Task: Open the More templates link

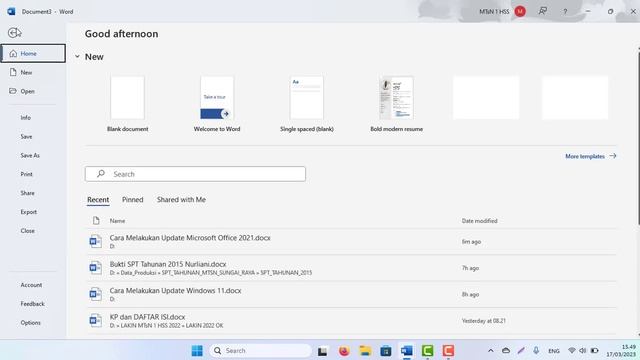Action: click(x=591, y=156)
